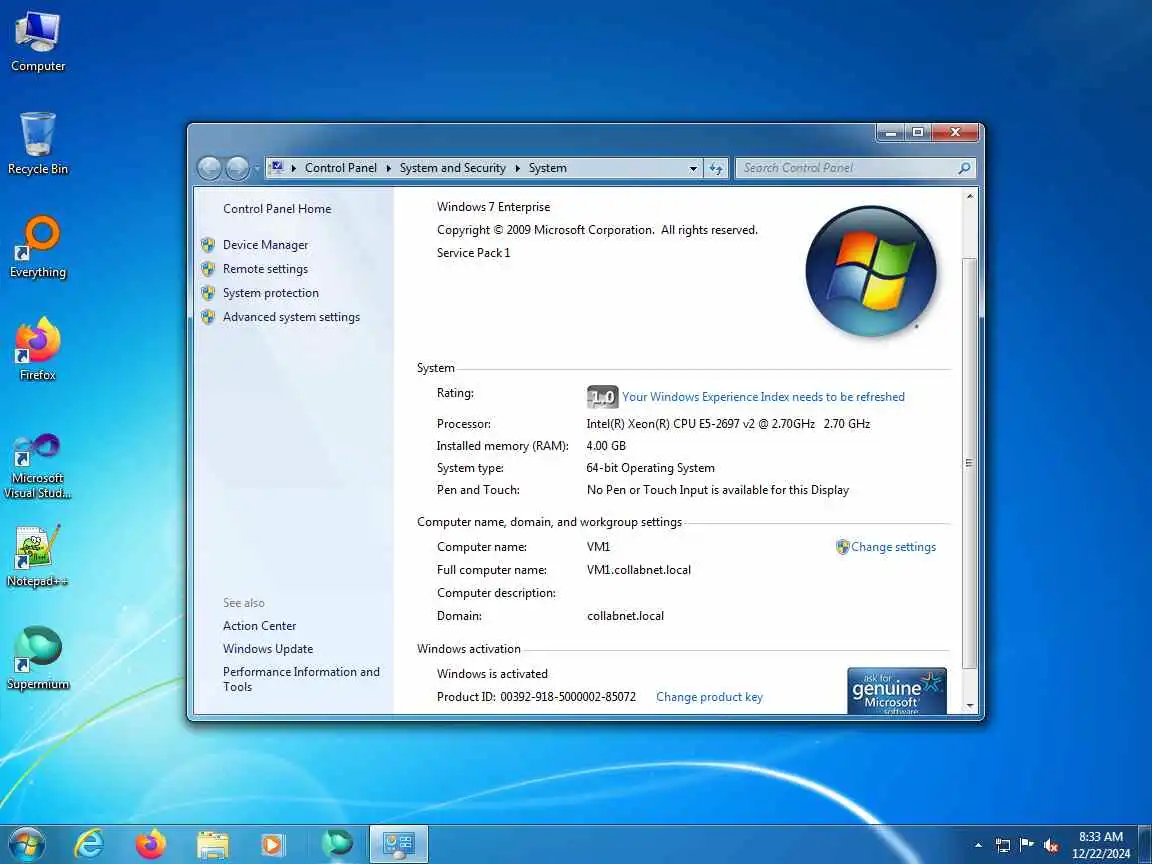Refresh the Control Panel page
The height and width of the screenshot is (864, 1152).
coord(716,168)
